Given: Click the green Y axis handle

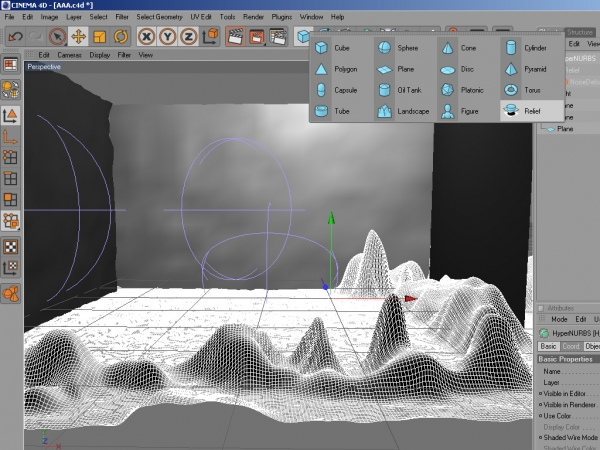Looking at the screenshot, I should (331, 218).
